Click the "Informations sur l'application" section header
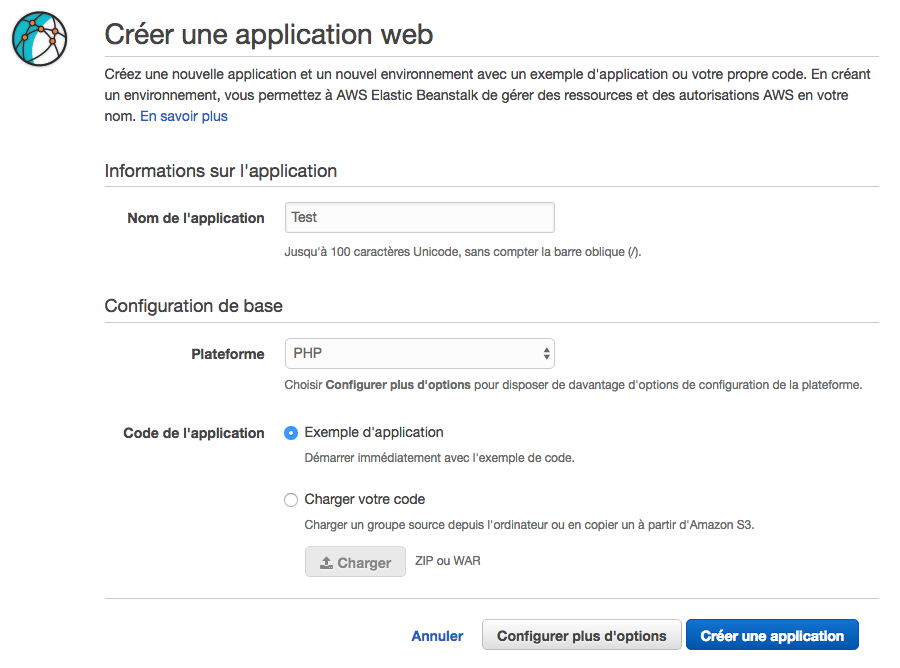This screenshot has height=668, width=900. 220,171
